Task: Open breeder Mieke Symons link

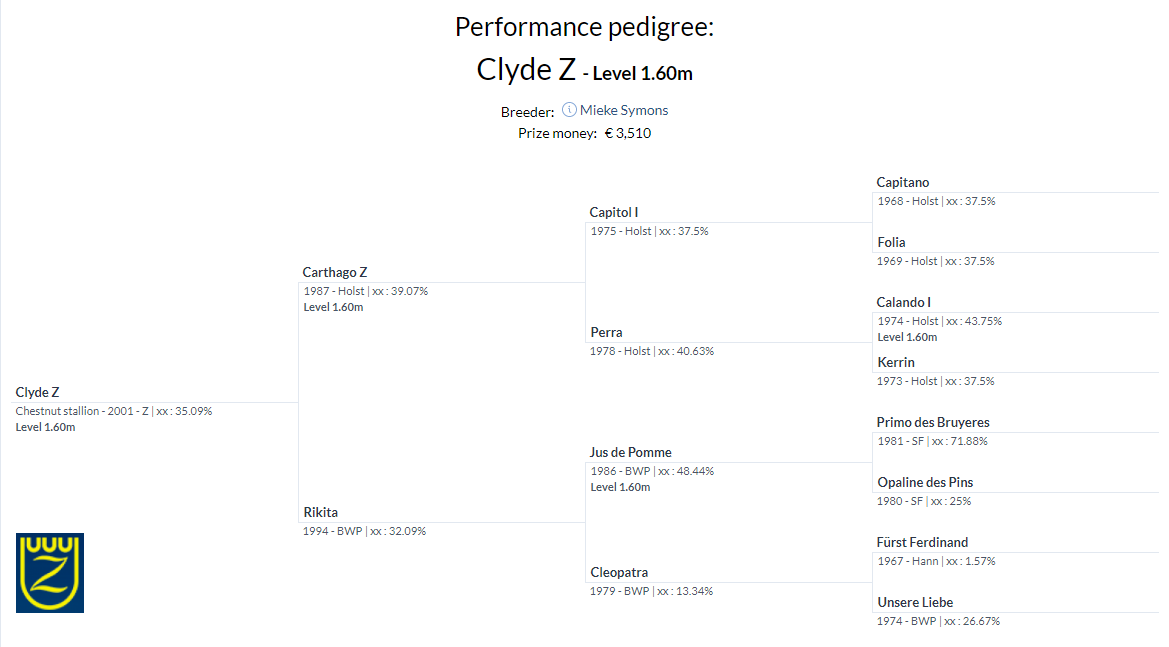Action: [624, 110]
